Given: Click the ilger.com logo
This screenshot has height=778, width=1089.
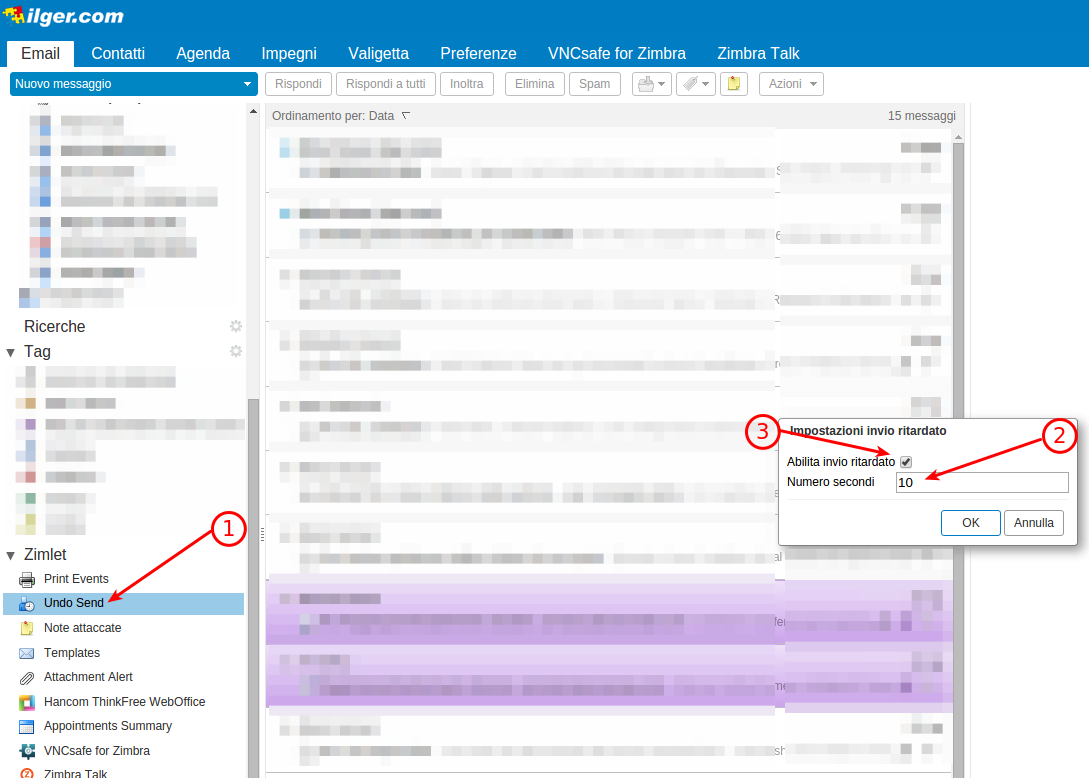Looking at the screenshot, I should tap(64, 17).
